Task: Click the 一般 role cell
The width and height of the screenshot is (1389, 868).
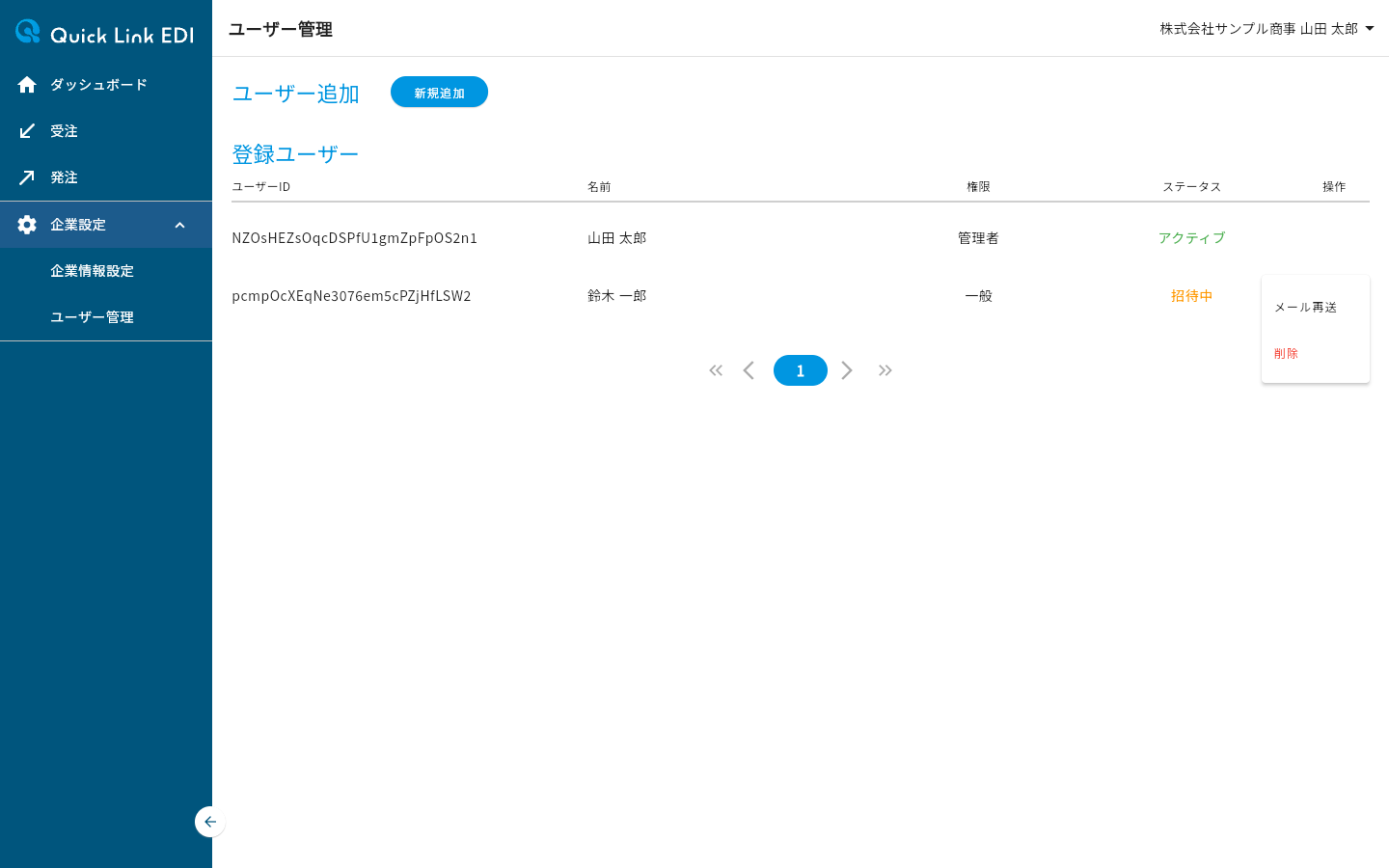Action: 979,296
